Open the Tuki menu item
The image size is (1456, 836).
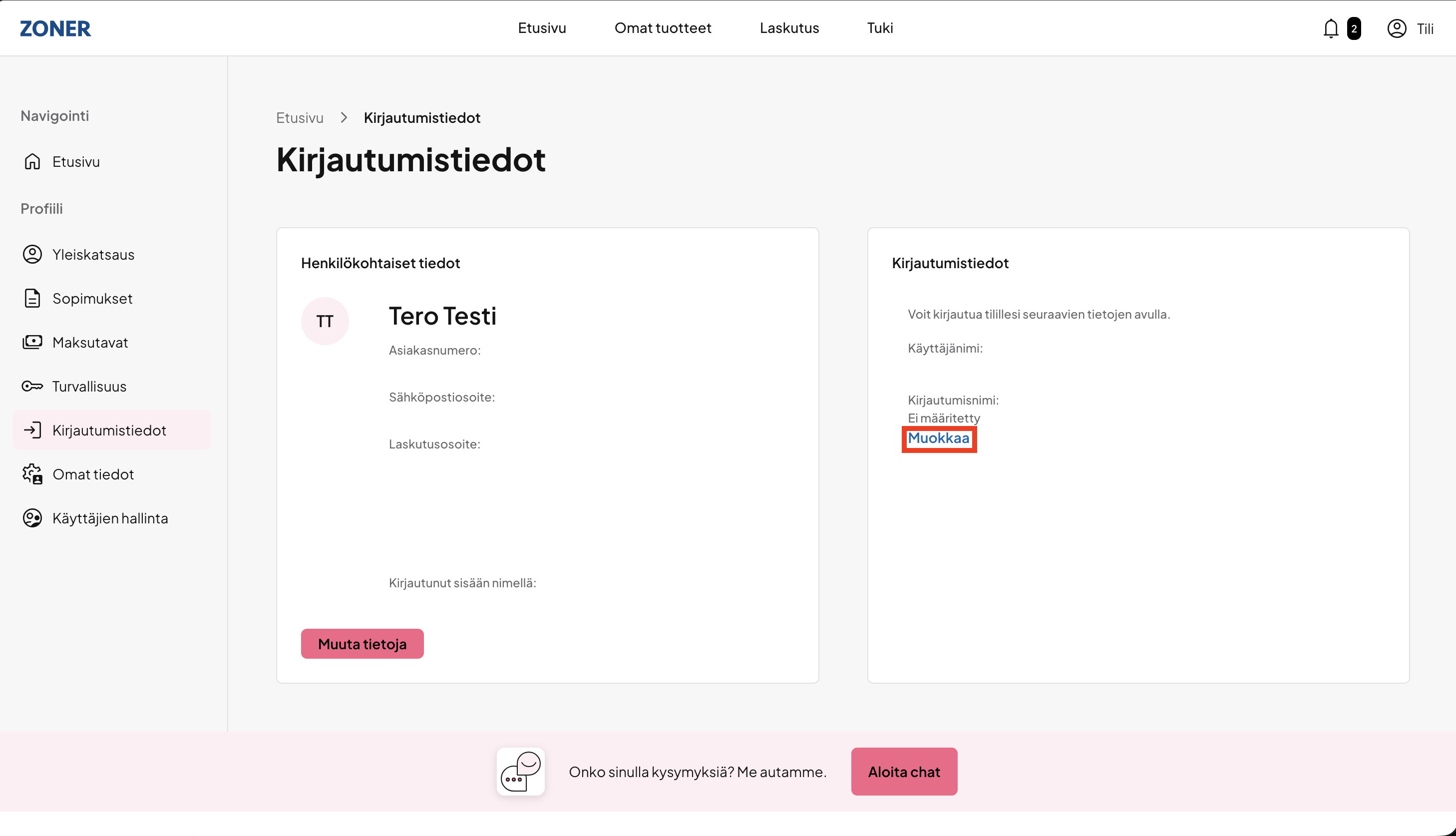(x=880, y=28)
